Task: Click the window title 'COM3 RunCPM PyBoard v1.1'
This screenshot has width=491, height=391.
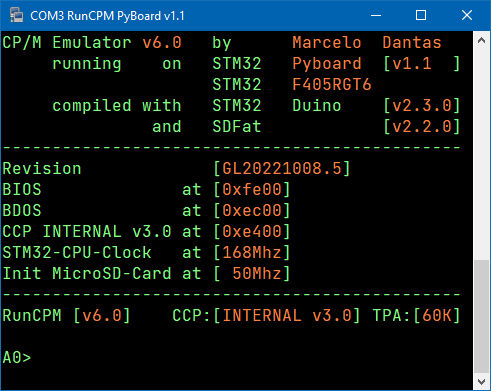Action: pos(107,16)
